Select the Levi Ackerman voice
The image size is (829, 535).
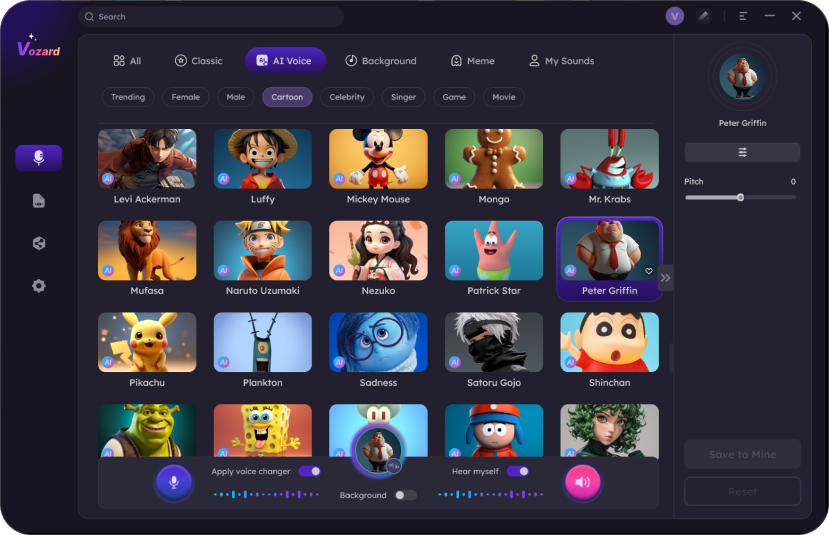click(147, 167)
